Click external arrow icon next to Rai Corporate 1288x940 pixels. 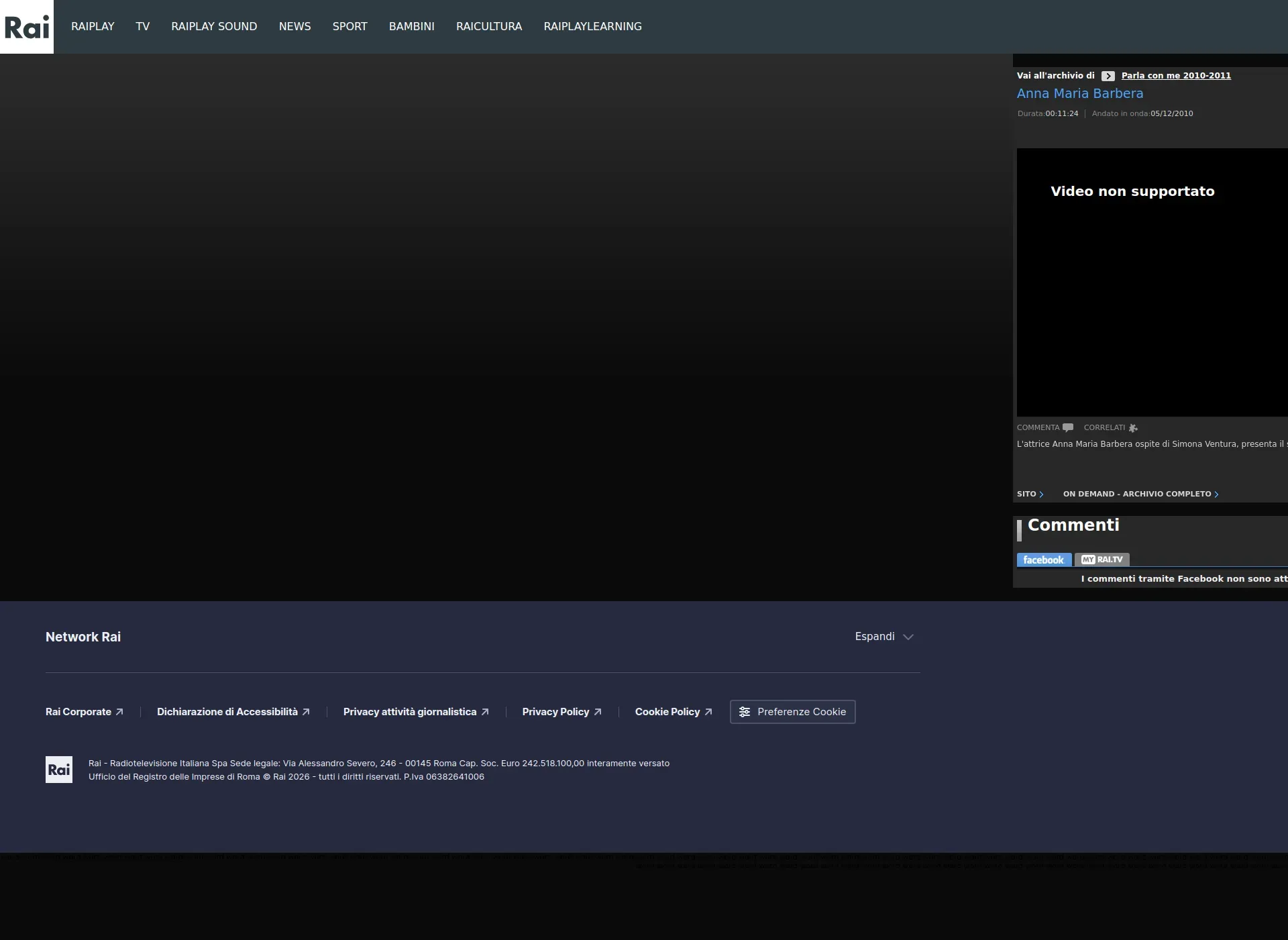[x=119, y=712]
